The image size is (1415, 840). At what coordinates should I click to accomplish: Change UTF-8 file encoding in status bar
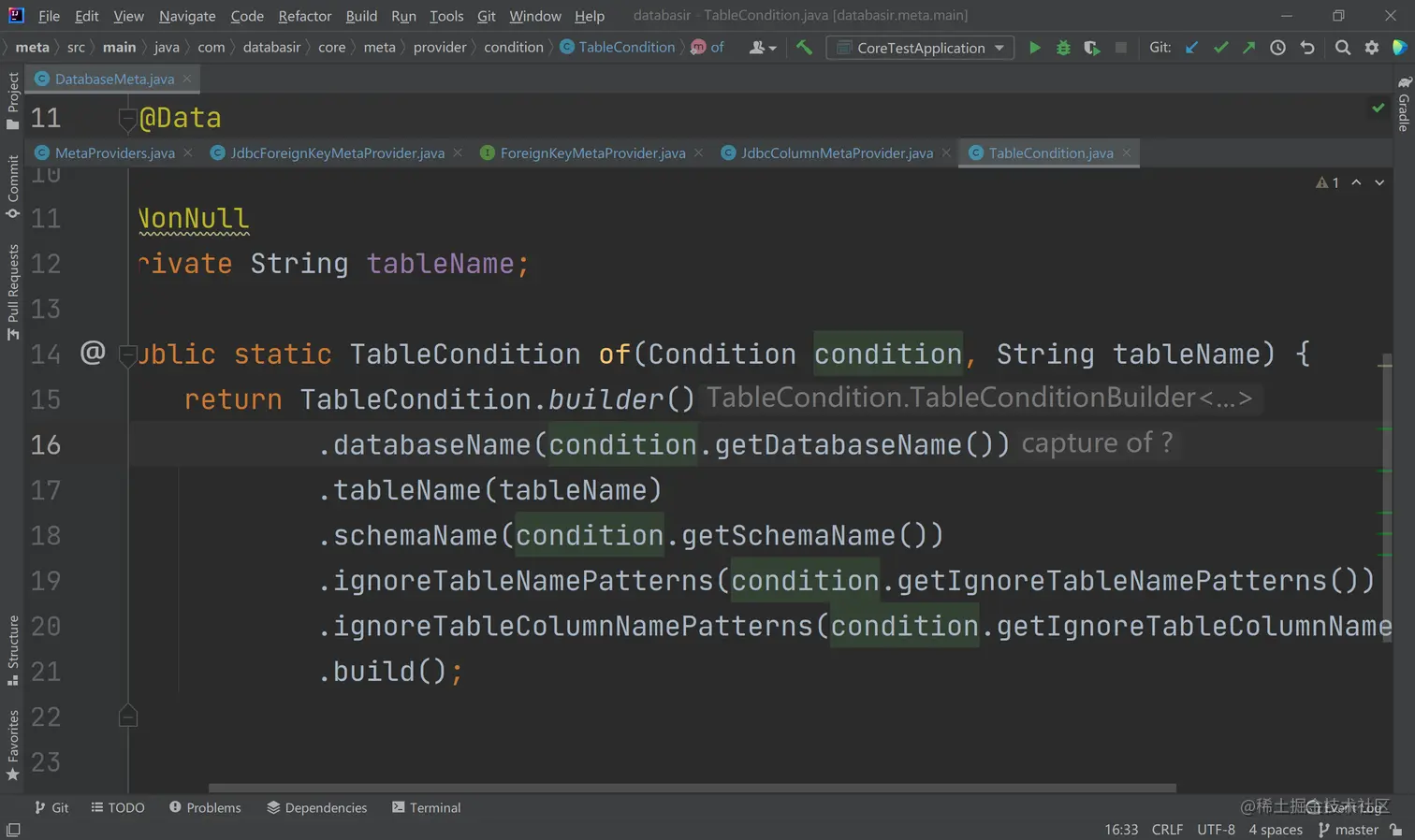(1216, 830)
